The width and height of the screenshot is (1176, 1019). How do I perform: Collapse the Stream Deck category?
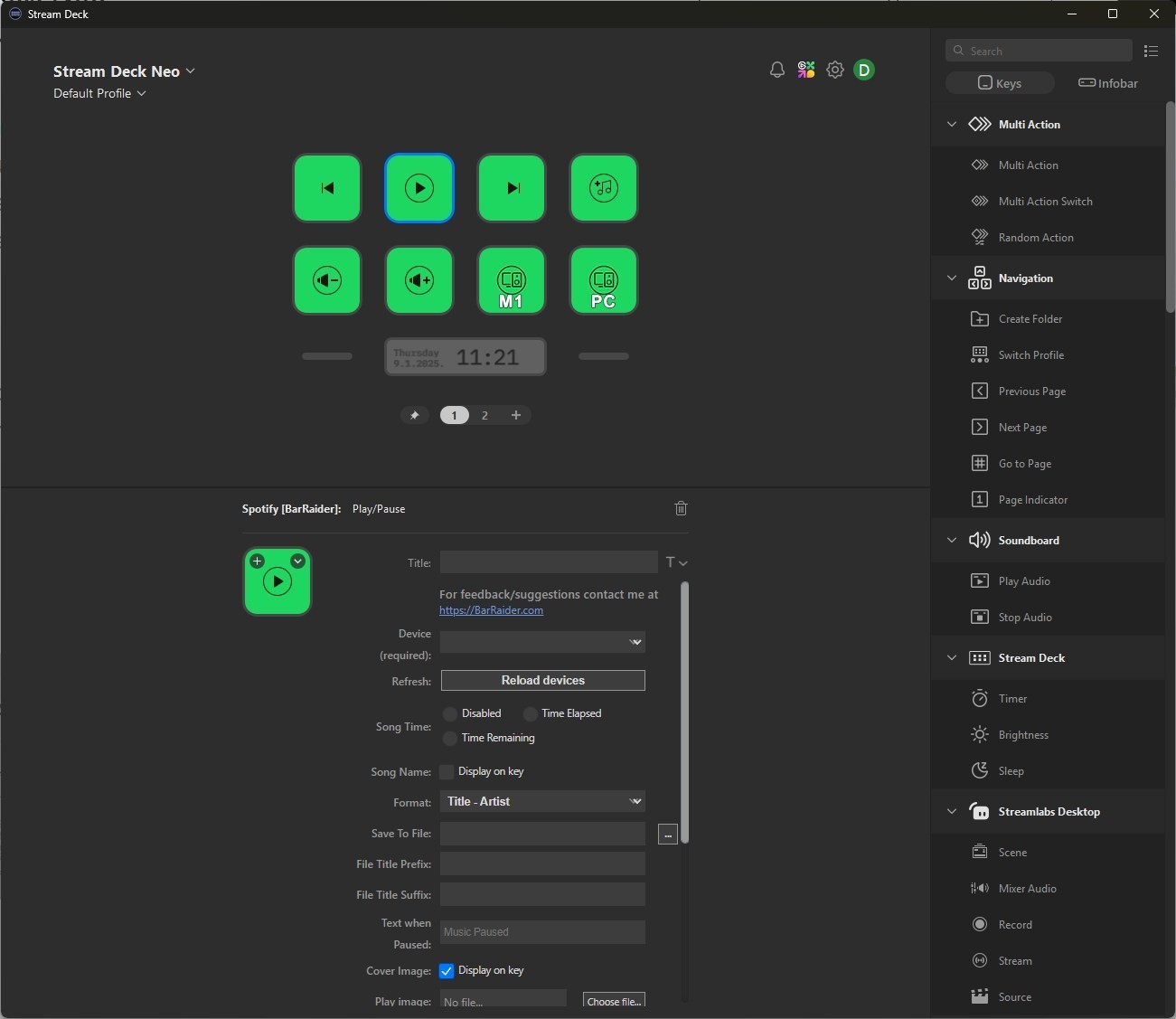point(951,658)
